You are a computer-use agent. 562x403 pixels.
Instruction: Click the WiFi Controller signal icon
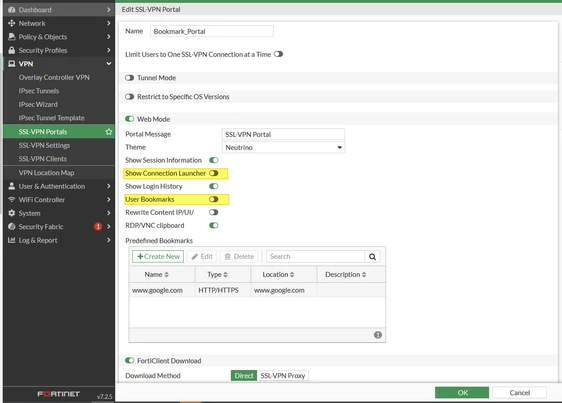point(11,199)
